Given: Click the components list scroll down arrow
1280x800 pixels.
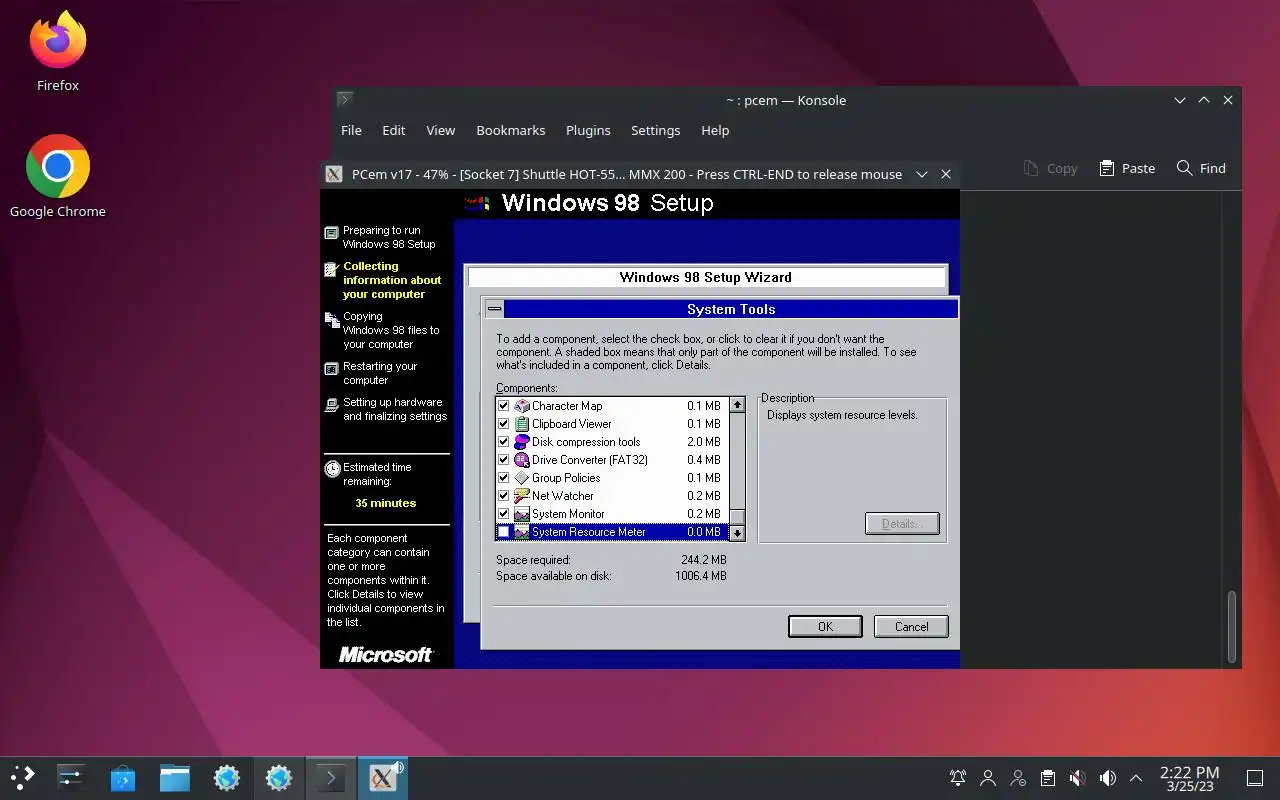Looking at the screenshot, I should point(737,533).
